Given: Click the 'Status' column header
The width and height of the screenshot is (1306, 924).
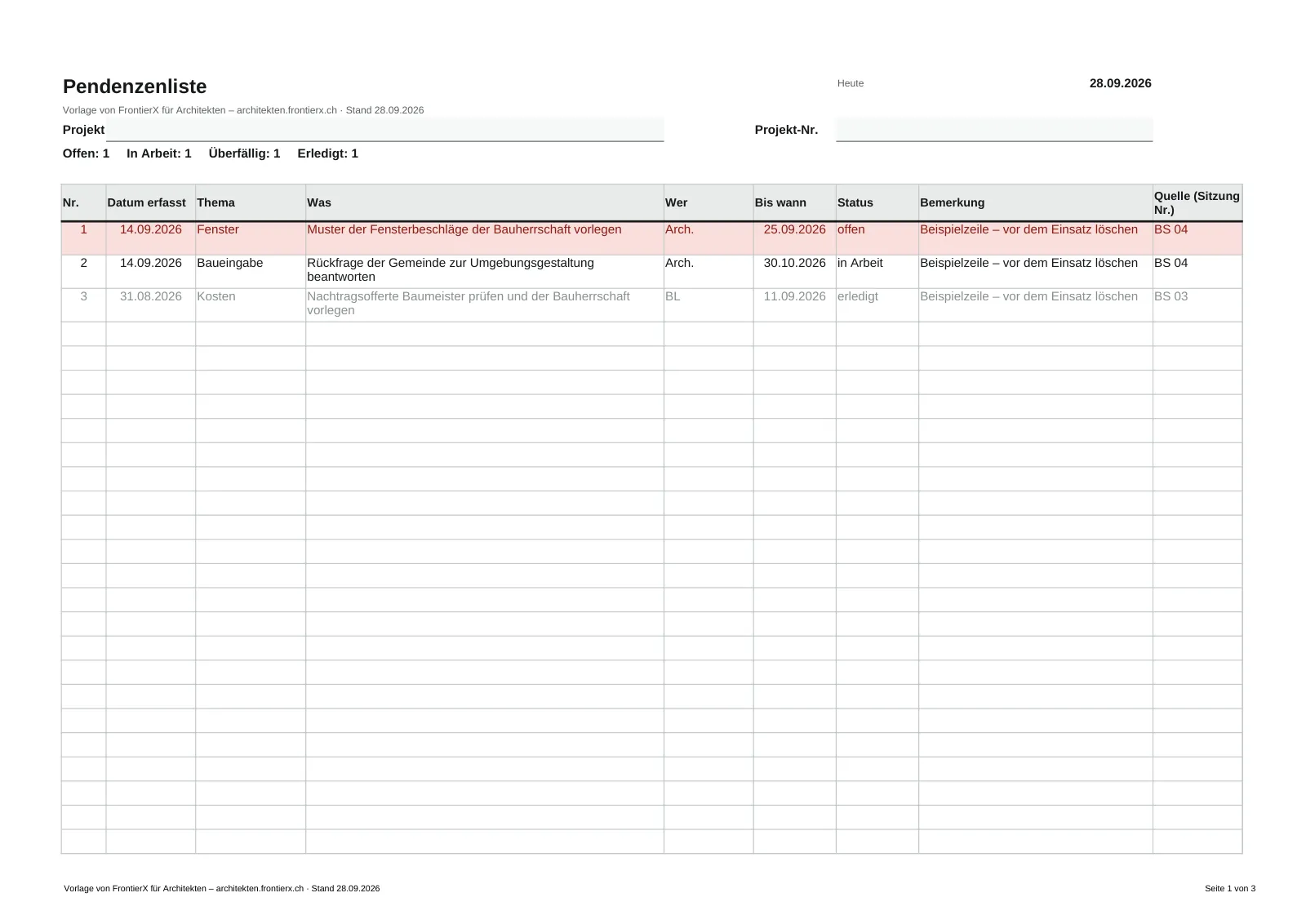Looking at the screenshot, I should (x=877, y=202).
